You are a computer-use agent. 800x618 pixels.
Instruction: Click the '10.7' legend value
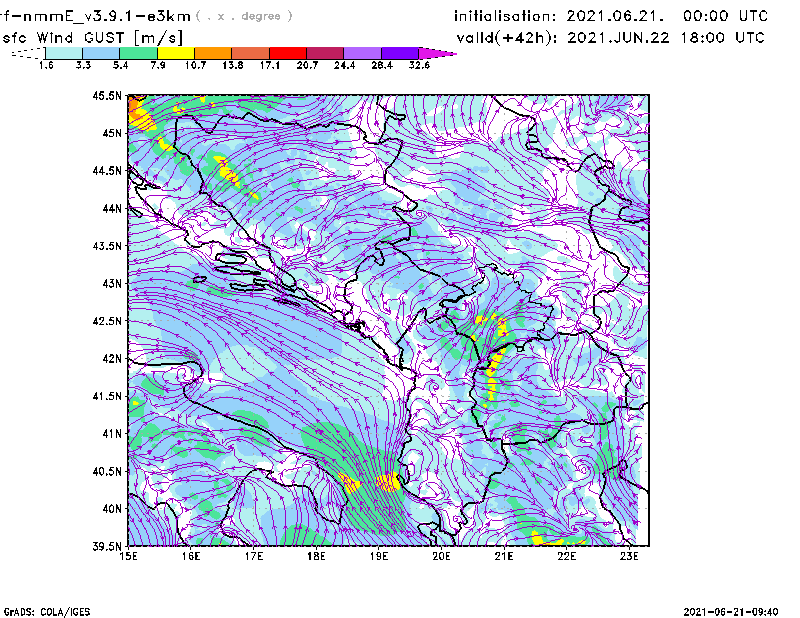[195, 65]
